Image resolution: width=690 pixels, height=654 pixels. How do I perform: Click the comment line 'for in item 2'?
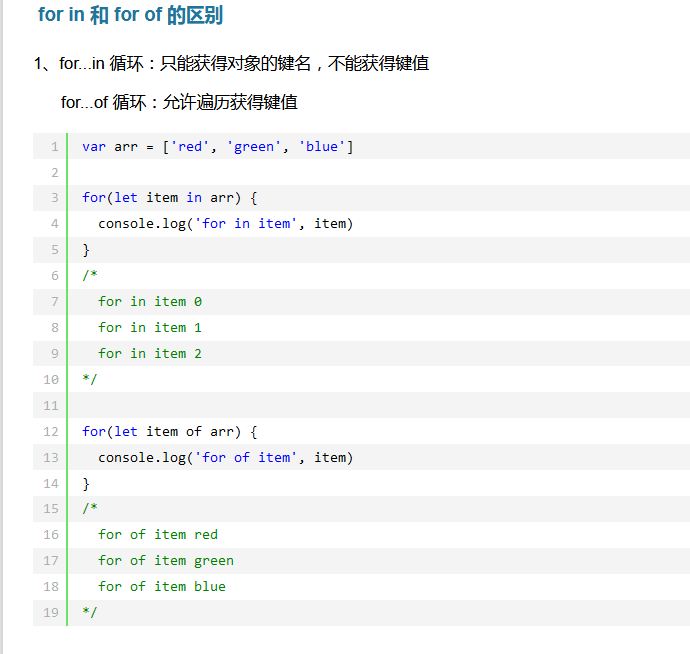(150, 353)
